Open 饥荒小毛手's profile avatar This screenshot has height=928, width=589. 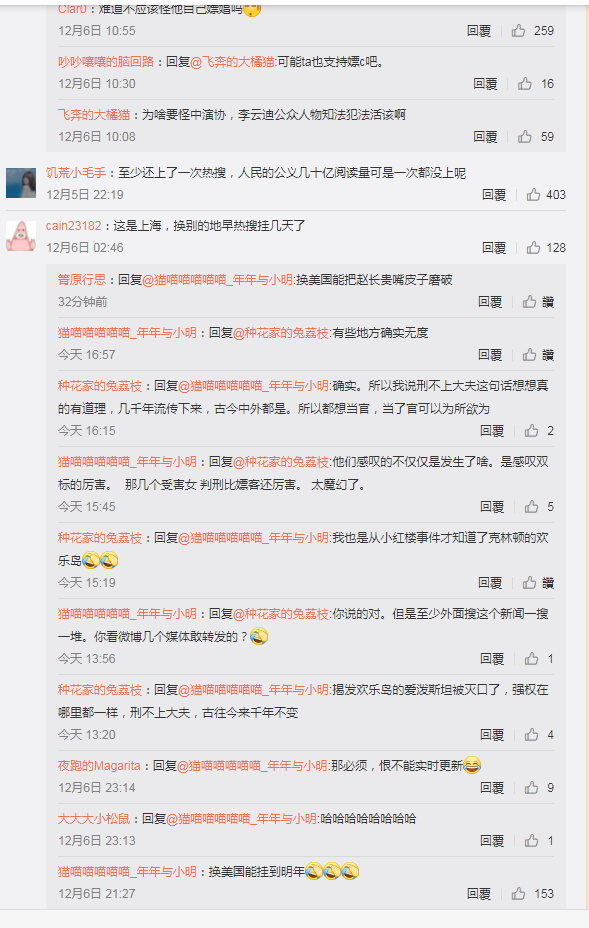tap(21, 183)
